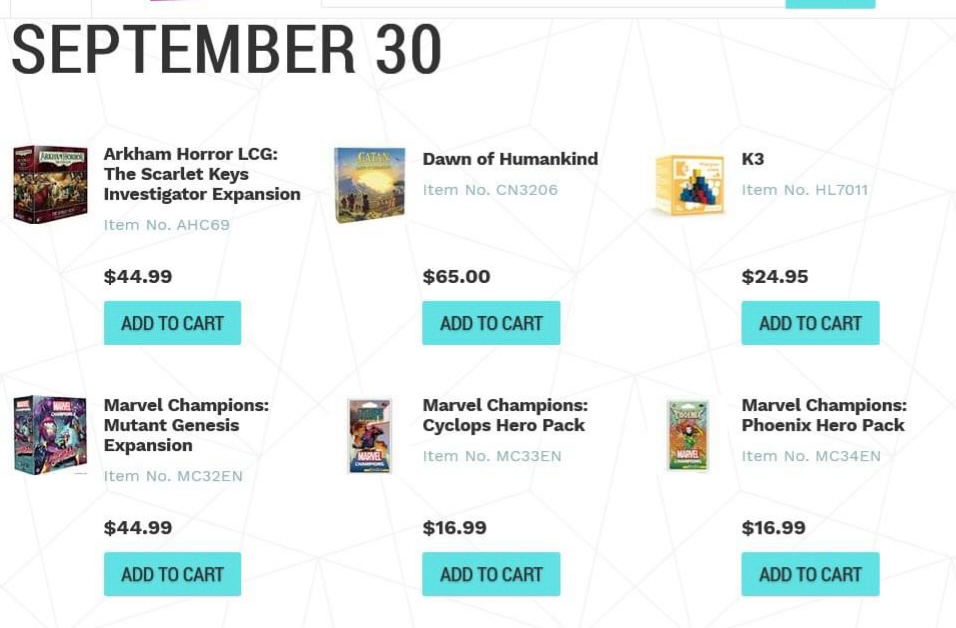
Task: Add Cyclops Hero Pack to cart
Action: tap(491, 574)
